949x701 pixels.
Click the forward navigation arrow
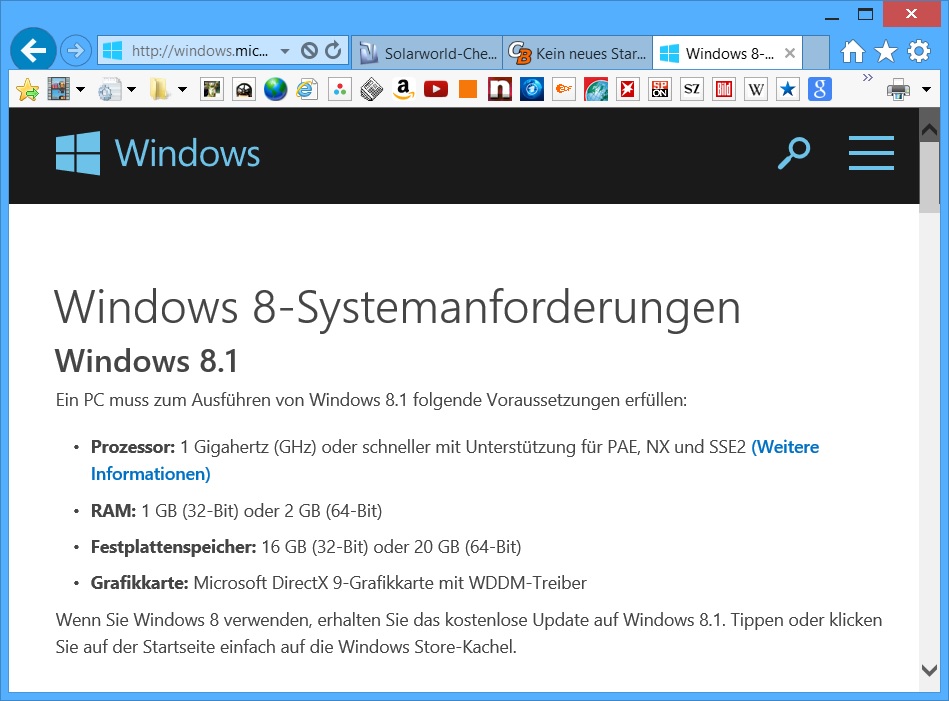76,50
